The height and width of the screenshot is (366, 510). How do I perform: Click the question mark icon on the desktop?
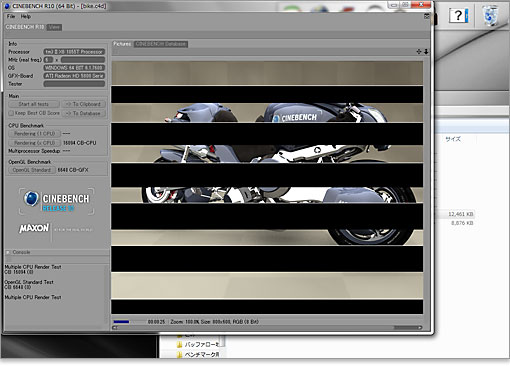pyautogui.click(x=459, y=15)
